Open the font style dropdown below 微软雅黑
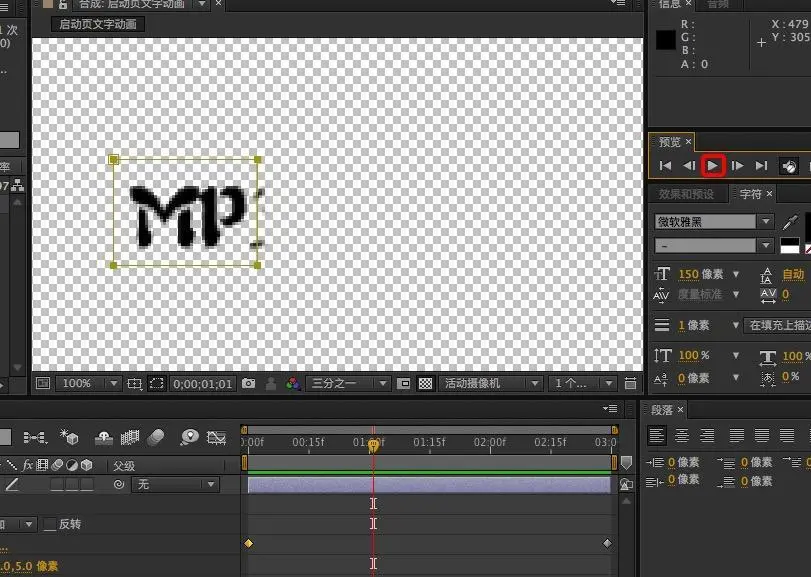The height and width of the screenshot is (577, 811). coord(714,246)
